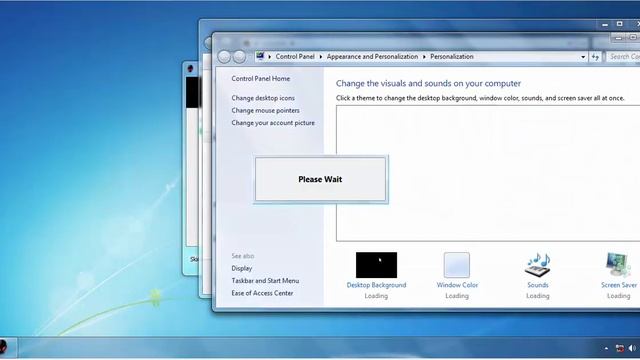Viewport: 640px width, 360px height.
Task: Minimize the rear window behind Personalization
Action: [605, 24]
